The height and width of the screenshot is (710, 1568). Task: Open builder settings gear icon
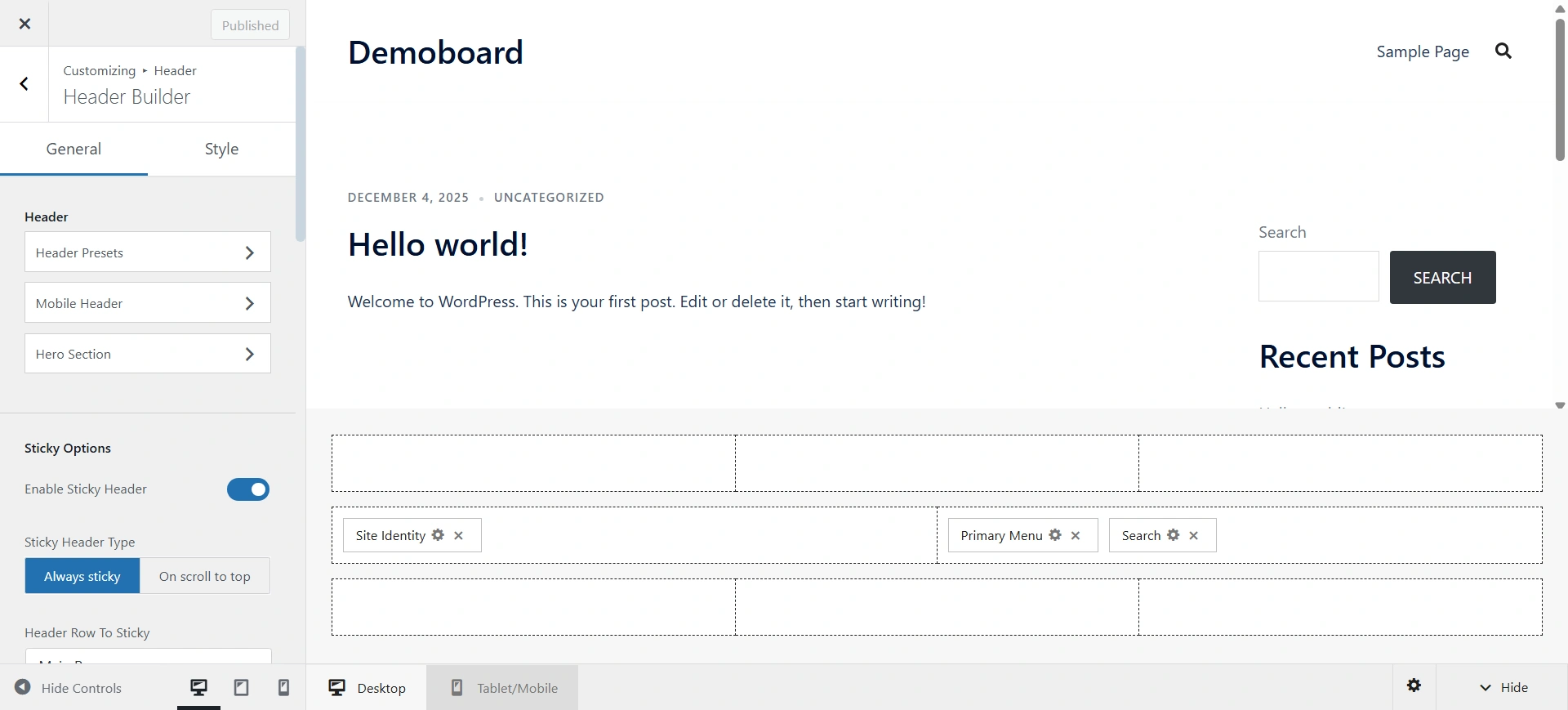tap(1414, 686)
